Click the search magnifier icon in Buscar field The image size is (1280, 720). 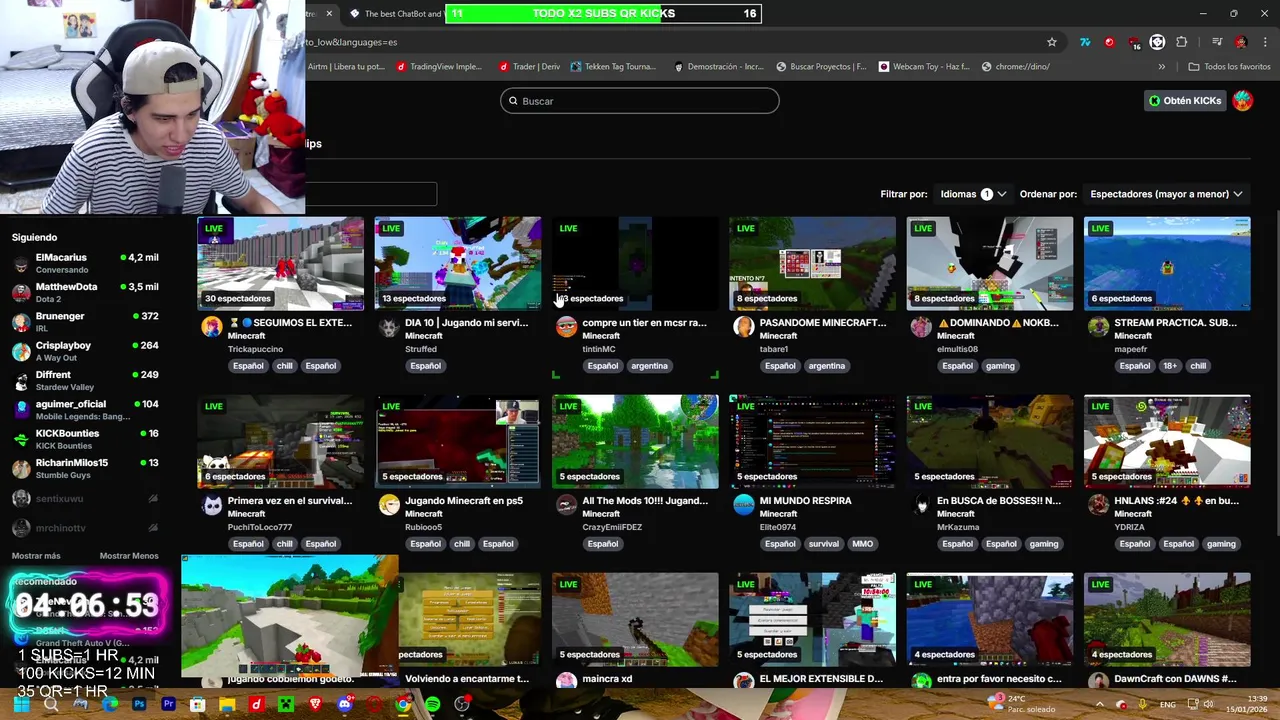513,101
